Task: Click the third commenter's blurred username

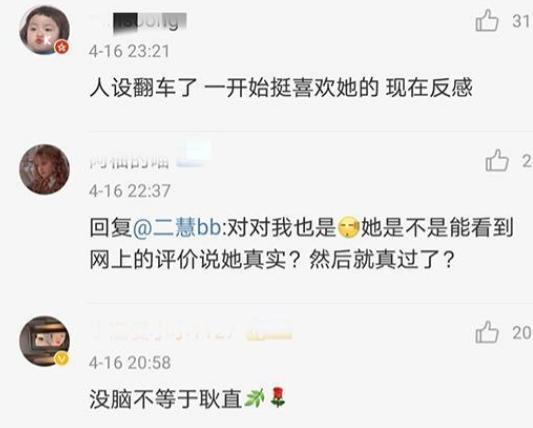Action: point(190,331)
